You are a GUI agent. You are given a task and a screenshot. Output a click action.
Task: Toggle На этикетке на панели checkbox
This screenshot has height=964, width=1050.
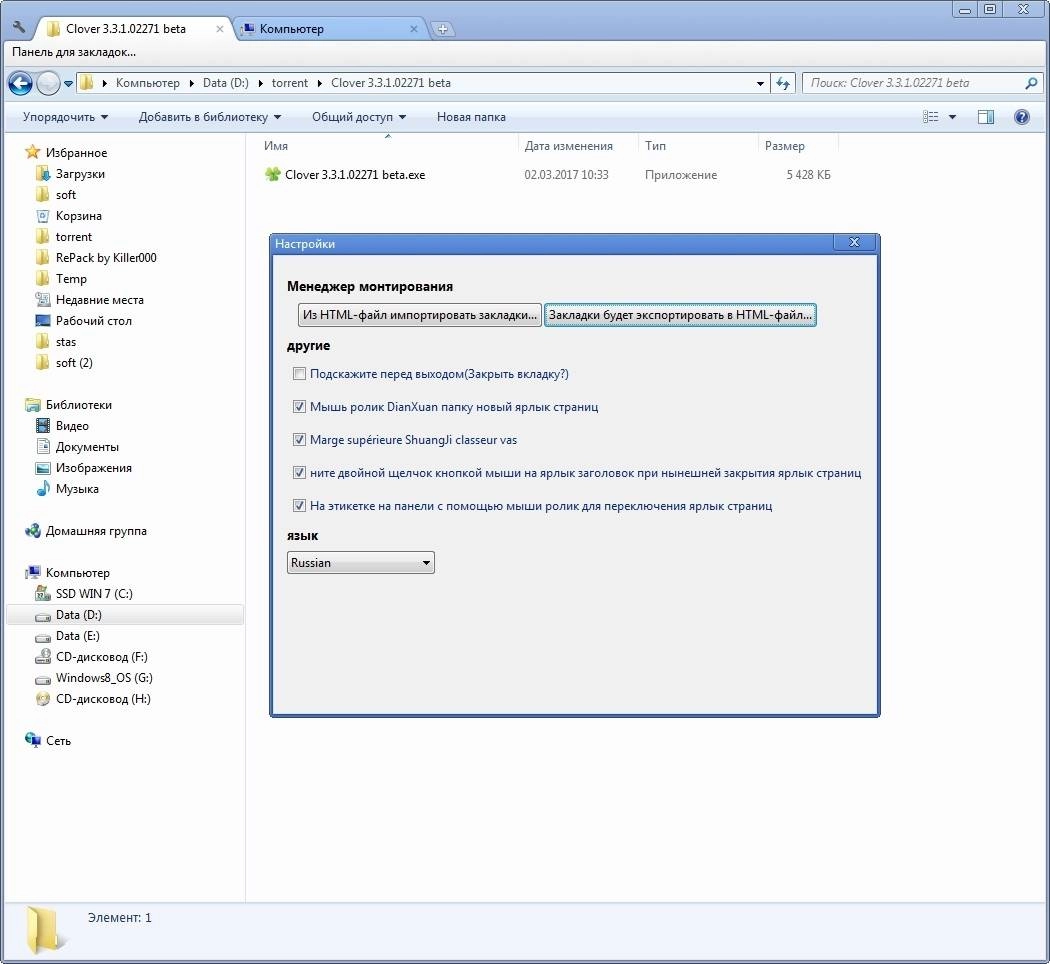point(299,505)
